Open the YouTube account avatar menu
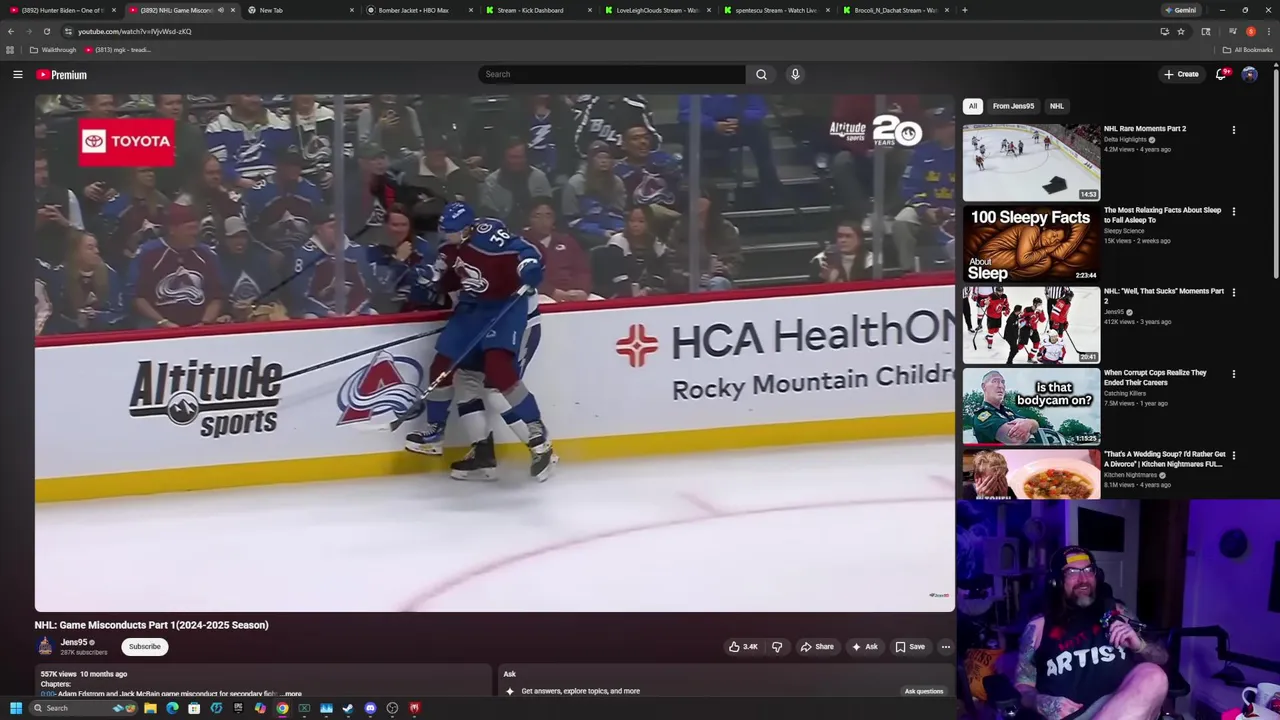 [x=1249, y=74]
